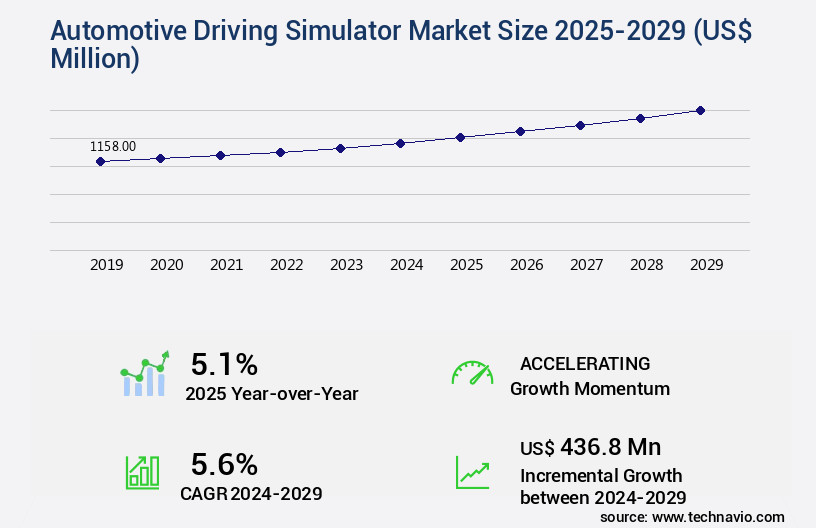Pick the 2021 data point on the chart
The width and height of the screenshot is (816, 528).
pos(220,155)
